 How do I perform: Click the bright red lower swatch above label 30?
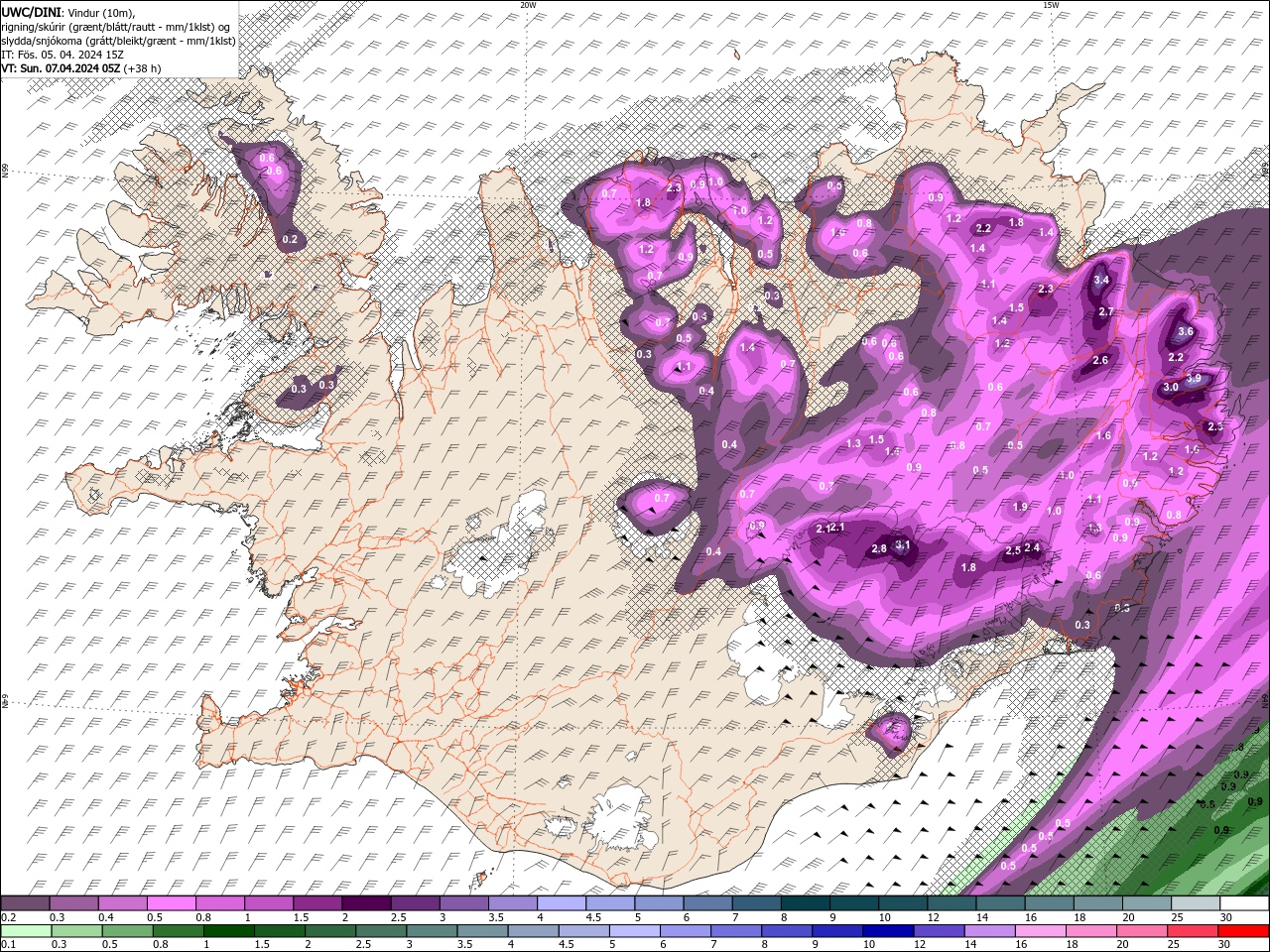(x=1243, y=931)
